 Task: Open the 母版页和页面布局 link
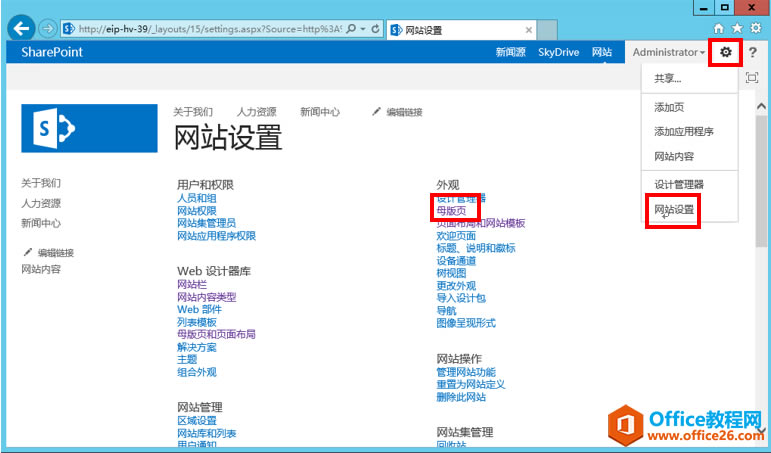[x=216, y=334]
